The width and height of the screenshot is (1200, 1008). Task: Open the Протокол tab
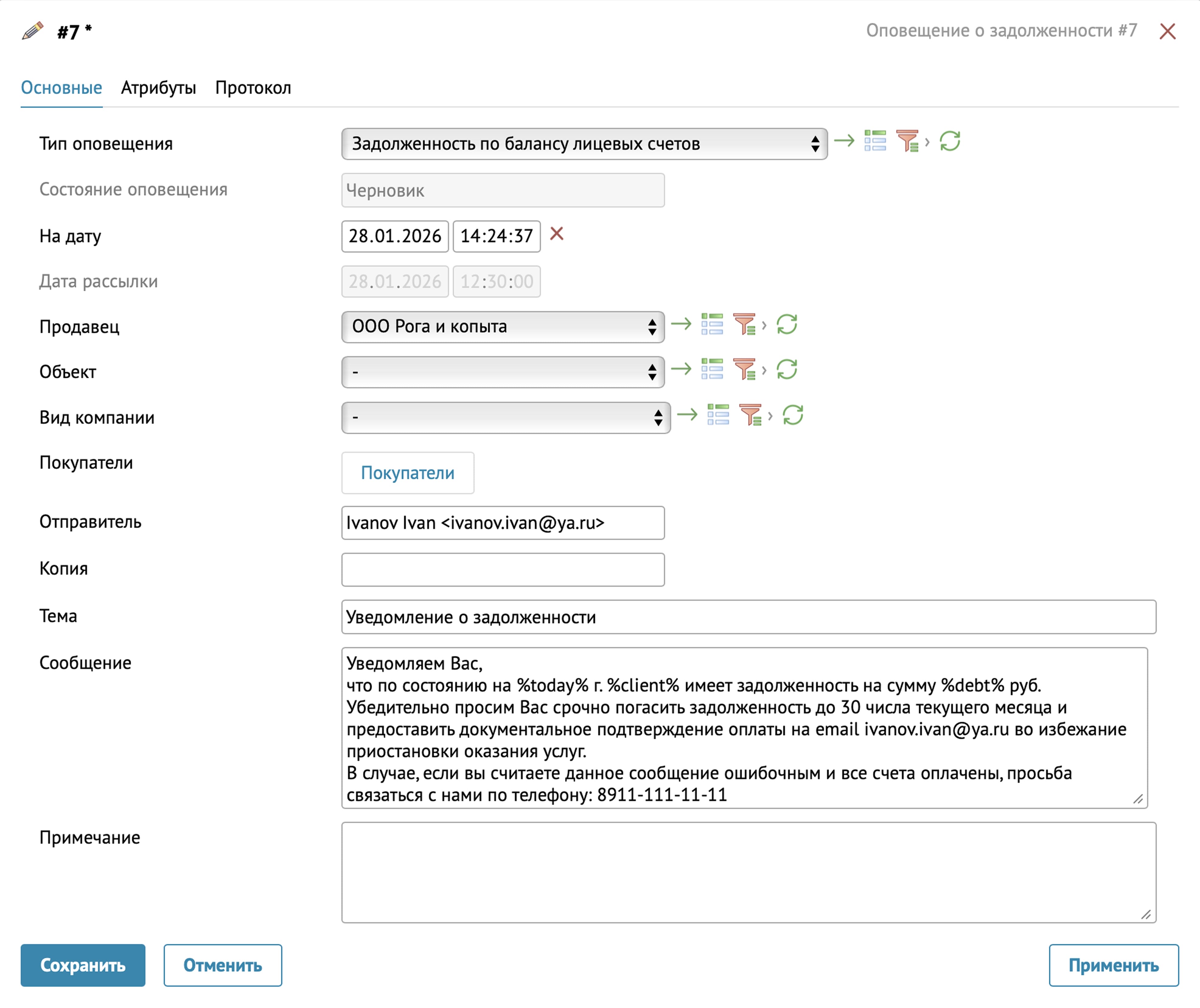(x=253, y=88)
